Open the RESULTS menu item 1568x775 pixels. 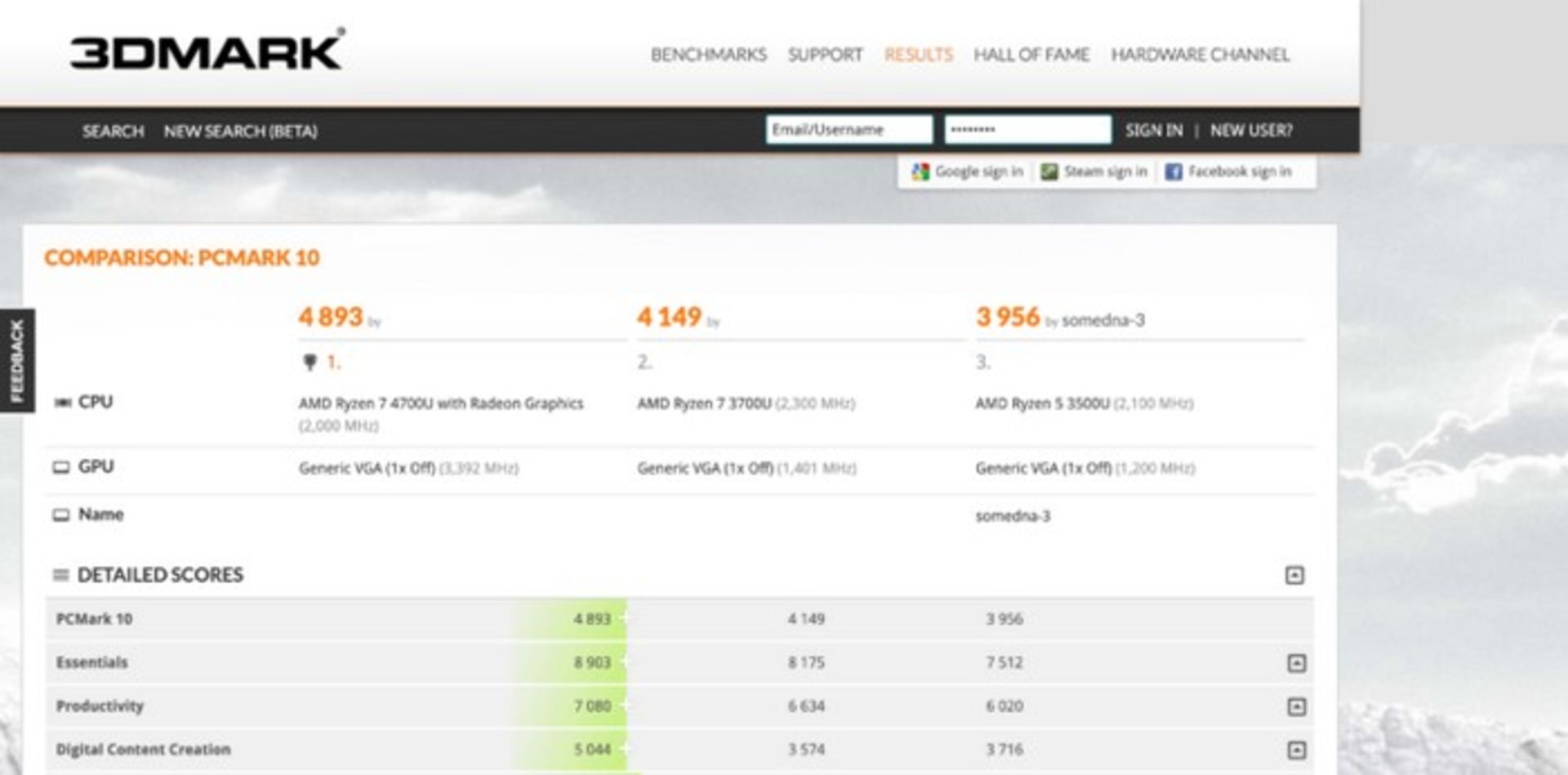(918, 55)
